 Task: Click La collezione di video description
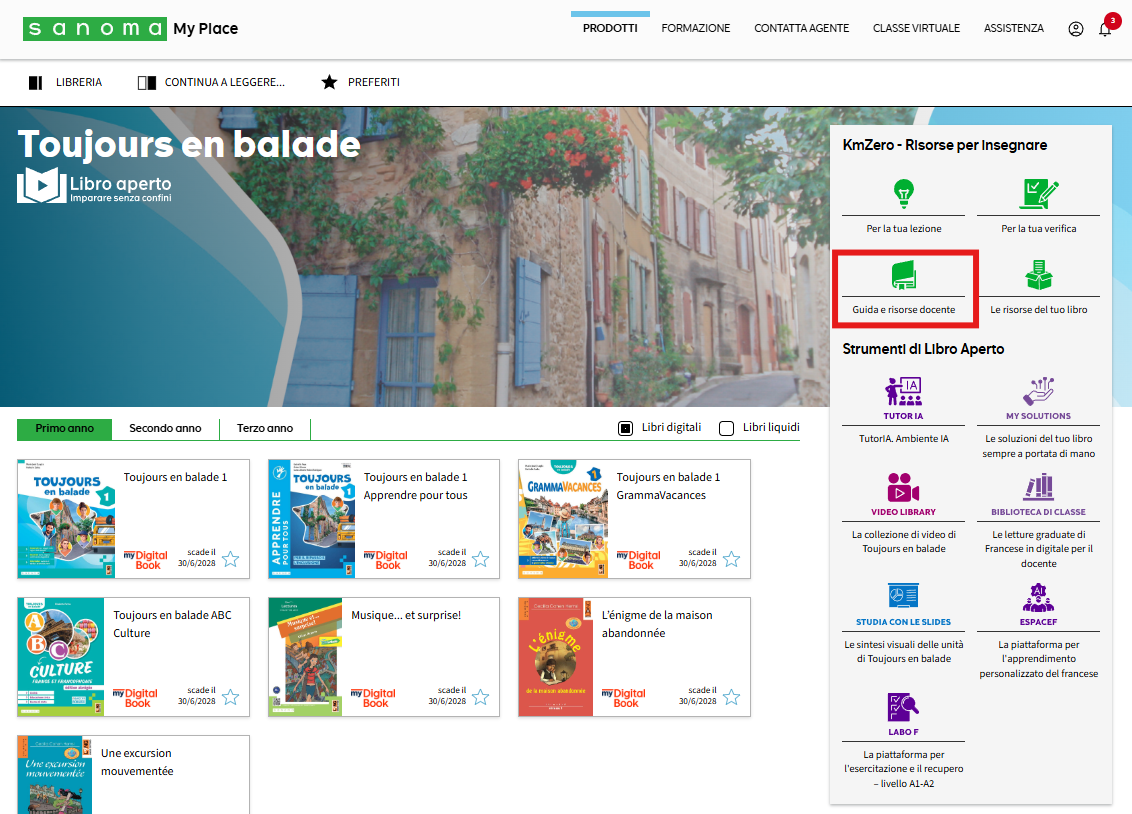(904, 542)
